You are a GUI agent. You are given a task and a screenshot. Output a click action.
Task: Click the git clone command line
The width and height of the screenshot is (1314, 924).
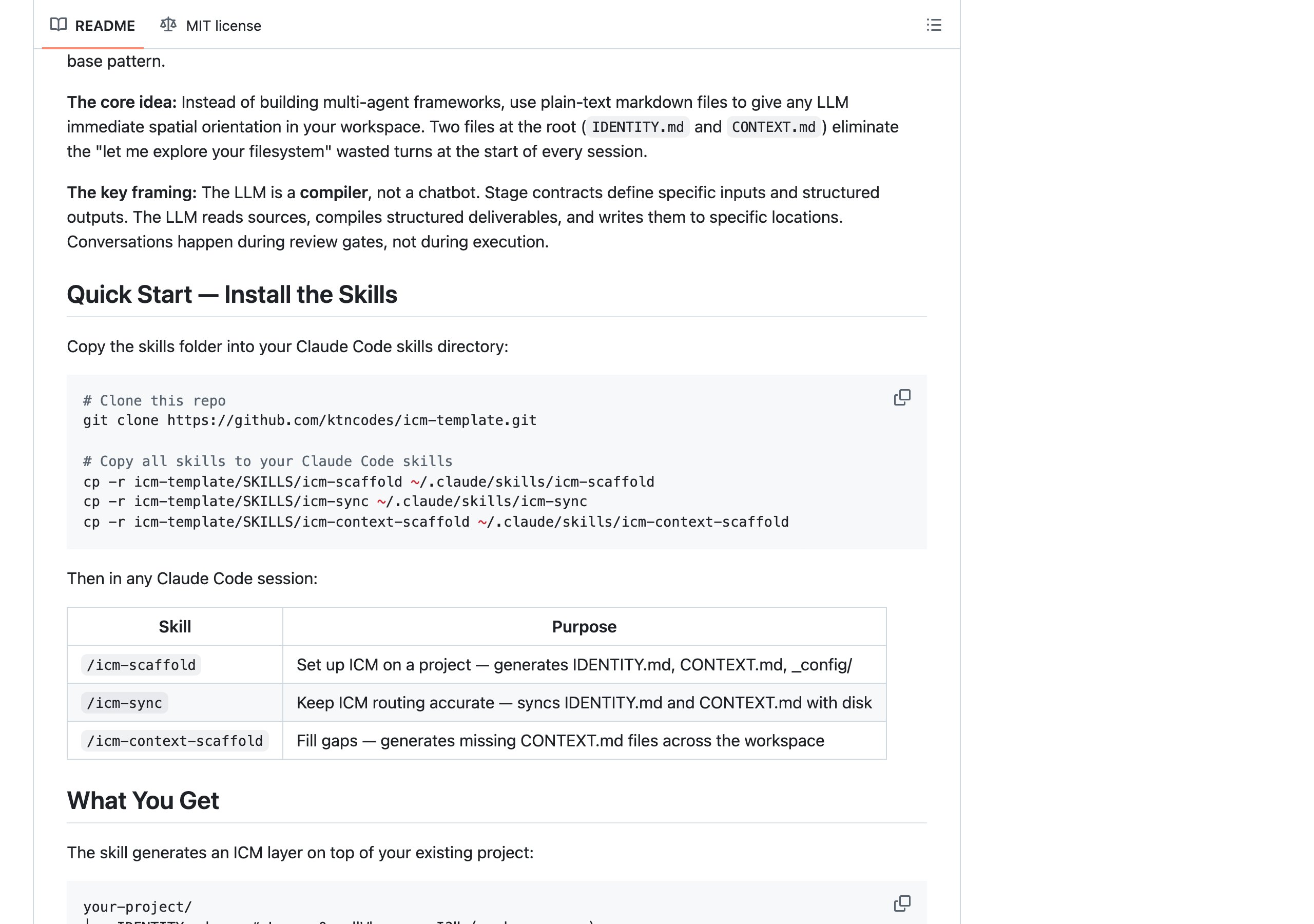tap(310, 421)
